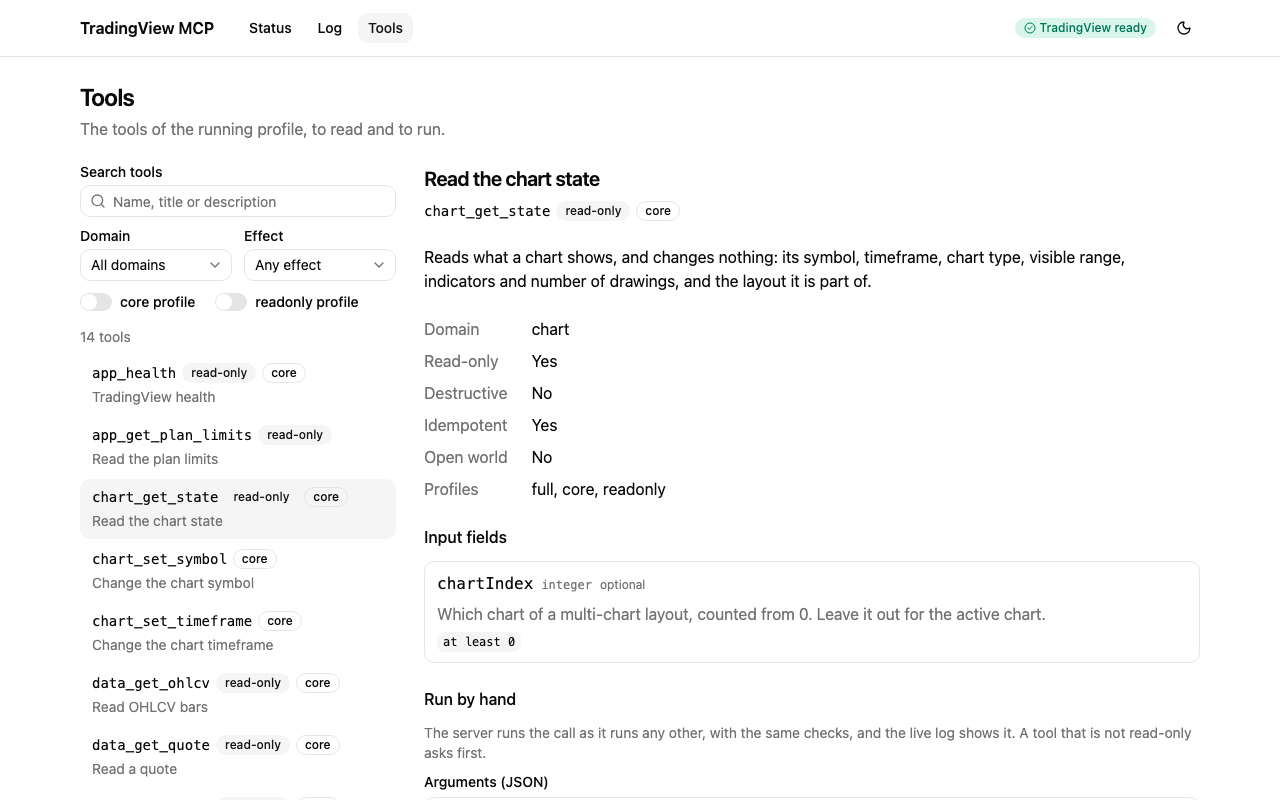Enable the core profile switch
Image resolution: width=1280 pixels, height=800 pixels.
[96, 302]
